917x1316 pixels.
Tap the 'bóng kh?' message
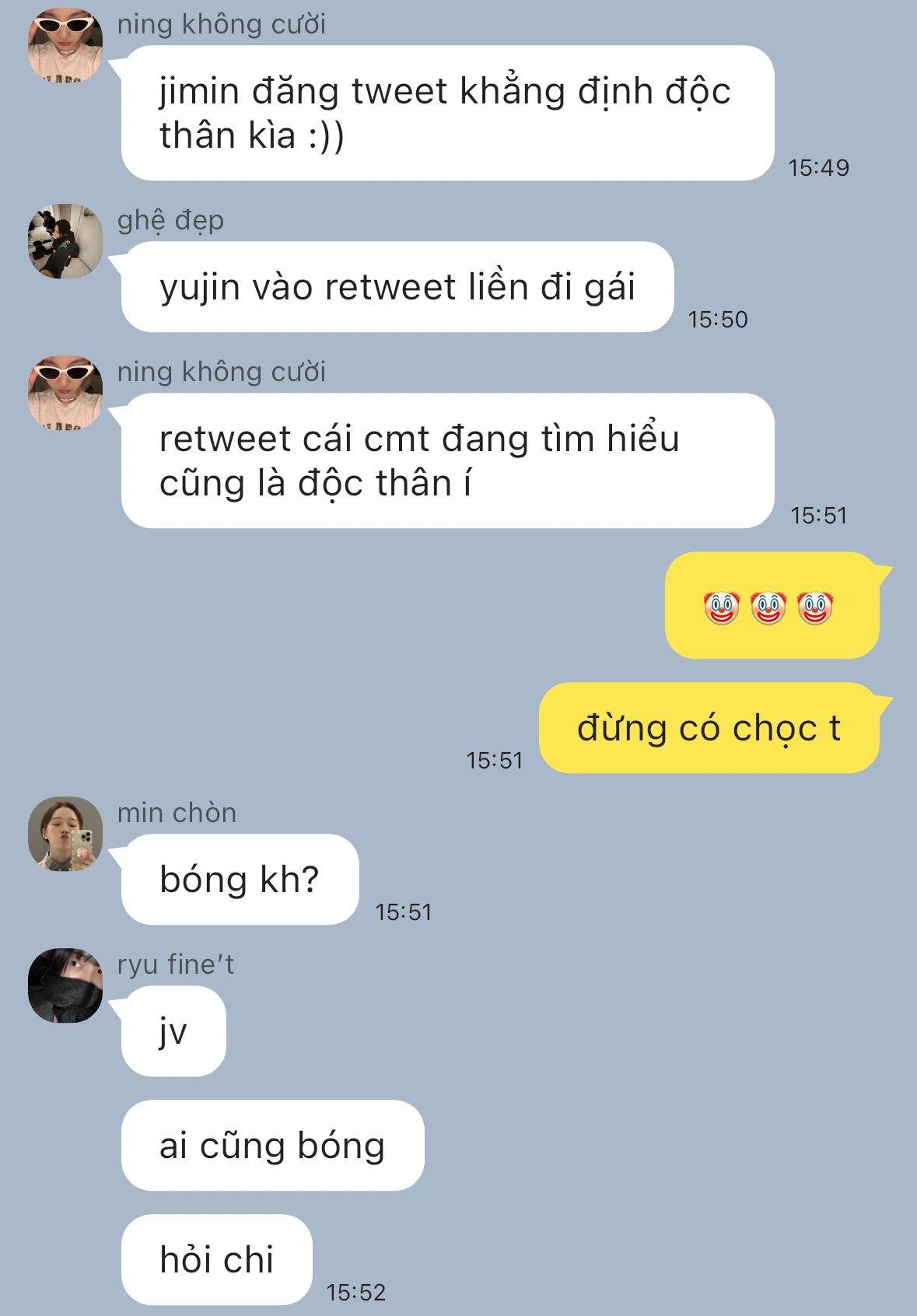point(240,880)
